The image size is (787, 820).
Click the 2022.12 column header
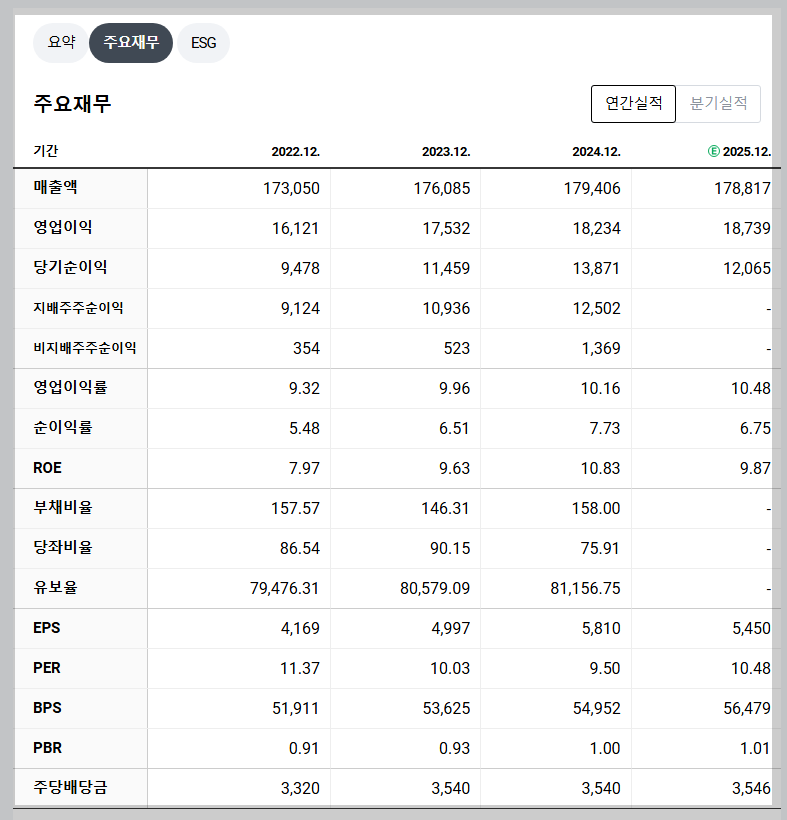point(295,151)
